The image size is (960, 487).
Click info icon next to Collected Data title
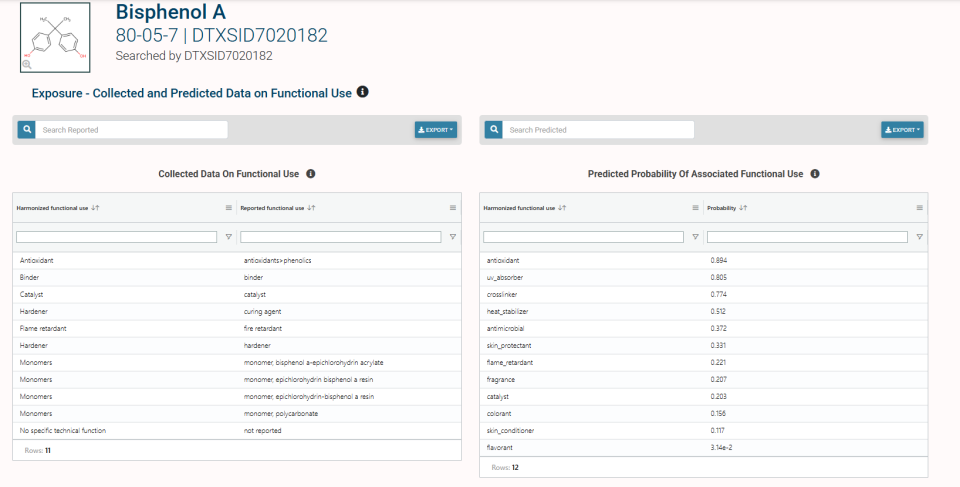click(310, 174)
